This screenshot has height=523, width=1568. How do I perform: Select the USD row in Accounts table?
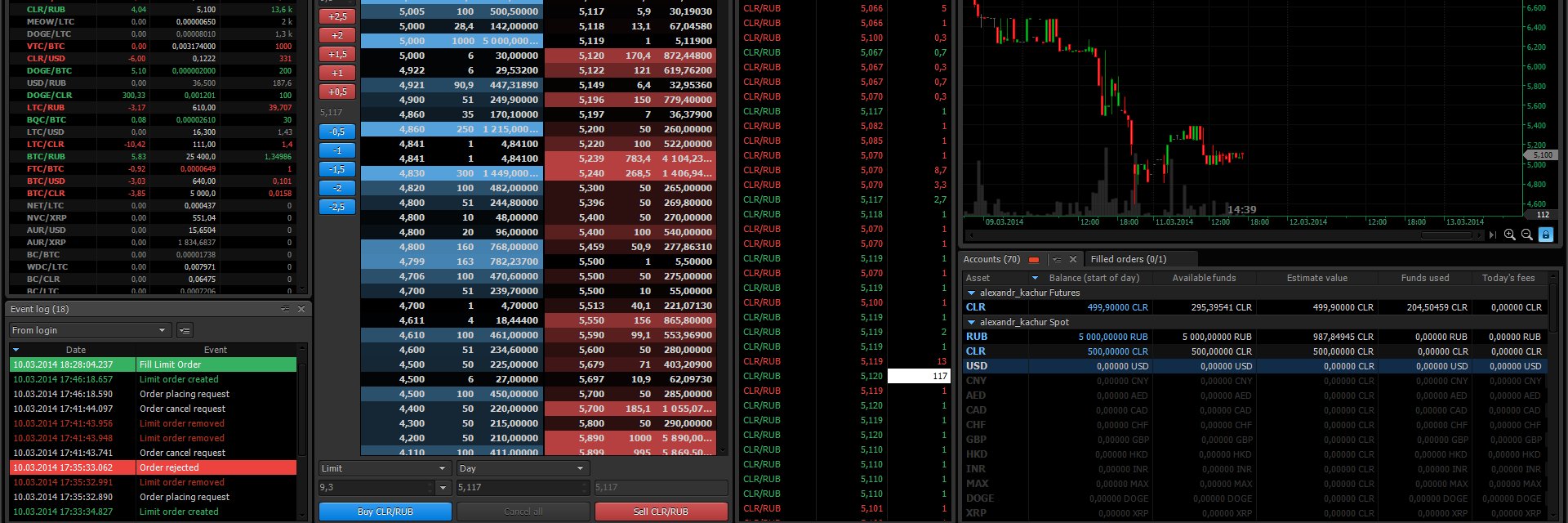1254,366
